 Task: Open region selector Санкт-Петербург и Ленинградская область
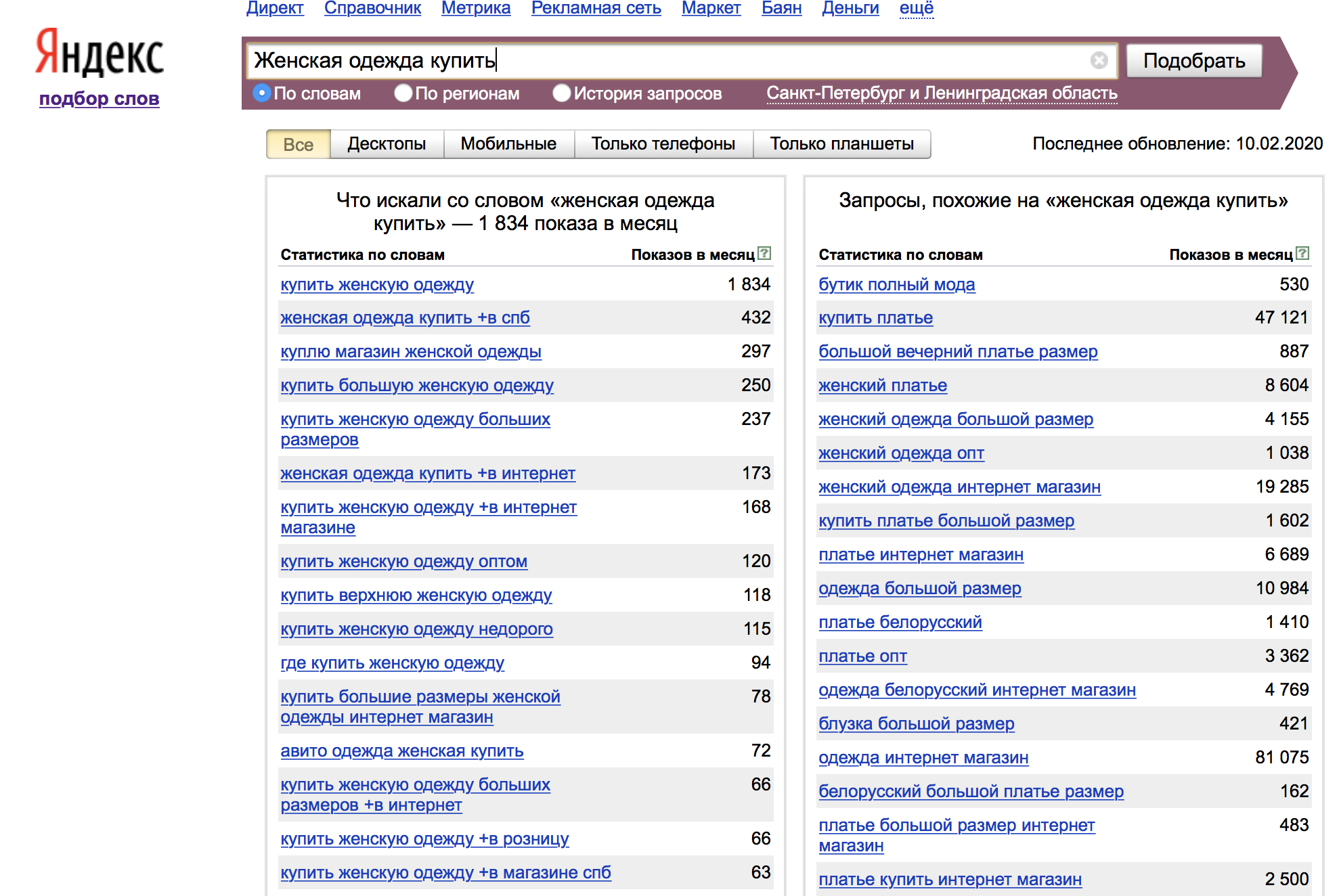tap(942, 93)
